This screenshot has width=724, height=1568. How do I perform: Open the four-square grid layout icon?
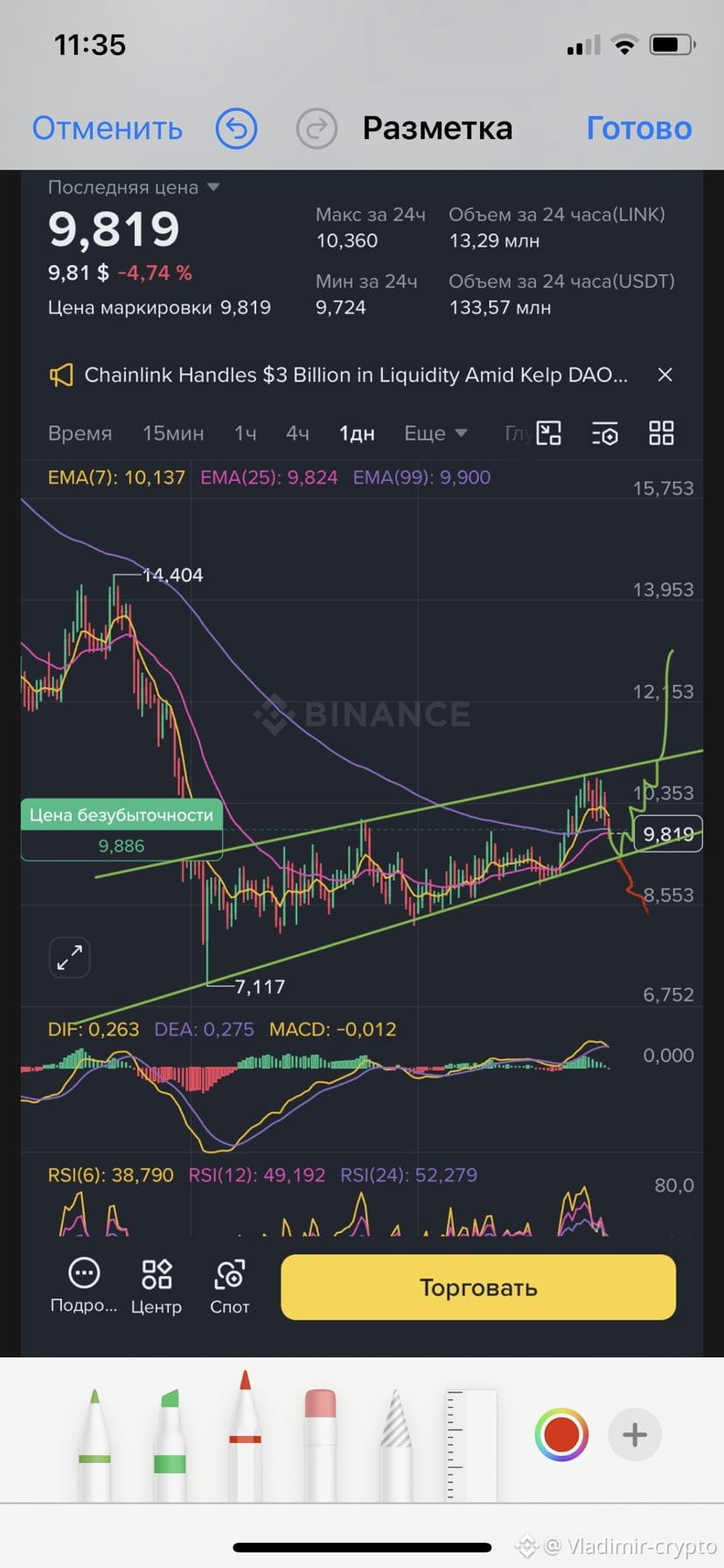point(661,433)
